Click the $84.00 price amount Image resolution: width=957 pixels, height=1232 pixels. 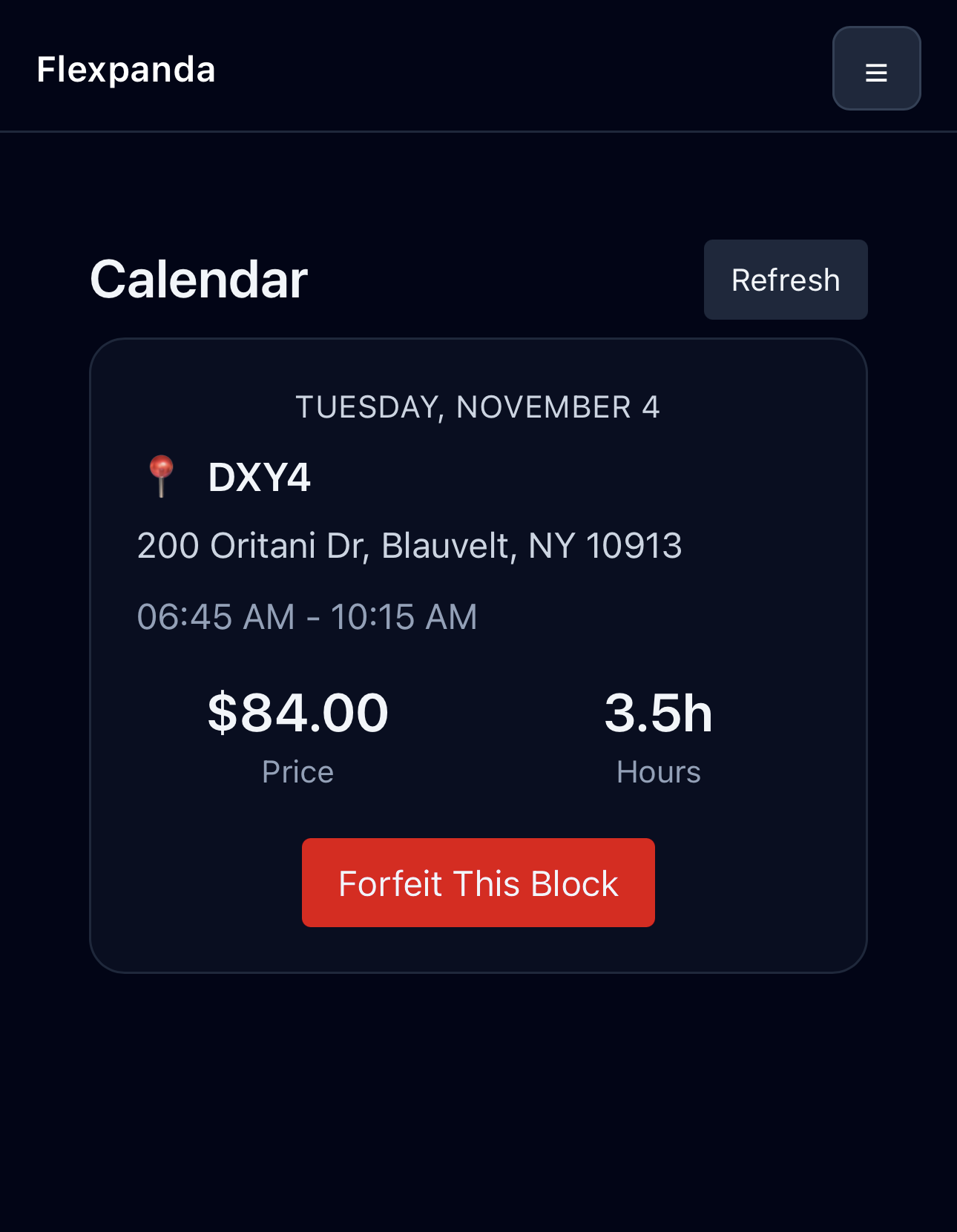pyautogui.click(x=297, y=713)
